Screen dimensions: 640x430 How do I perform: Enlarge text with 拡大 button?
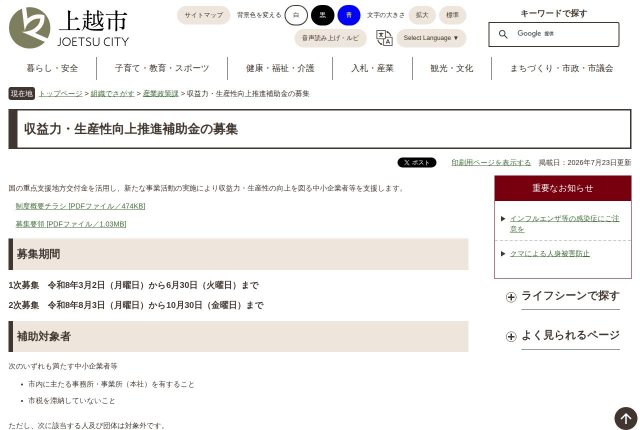coord(422,15)
